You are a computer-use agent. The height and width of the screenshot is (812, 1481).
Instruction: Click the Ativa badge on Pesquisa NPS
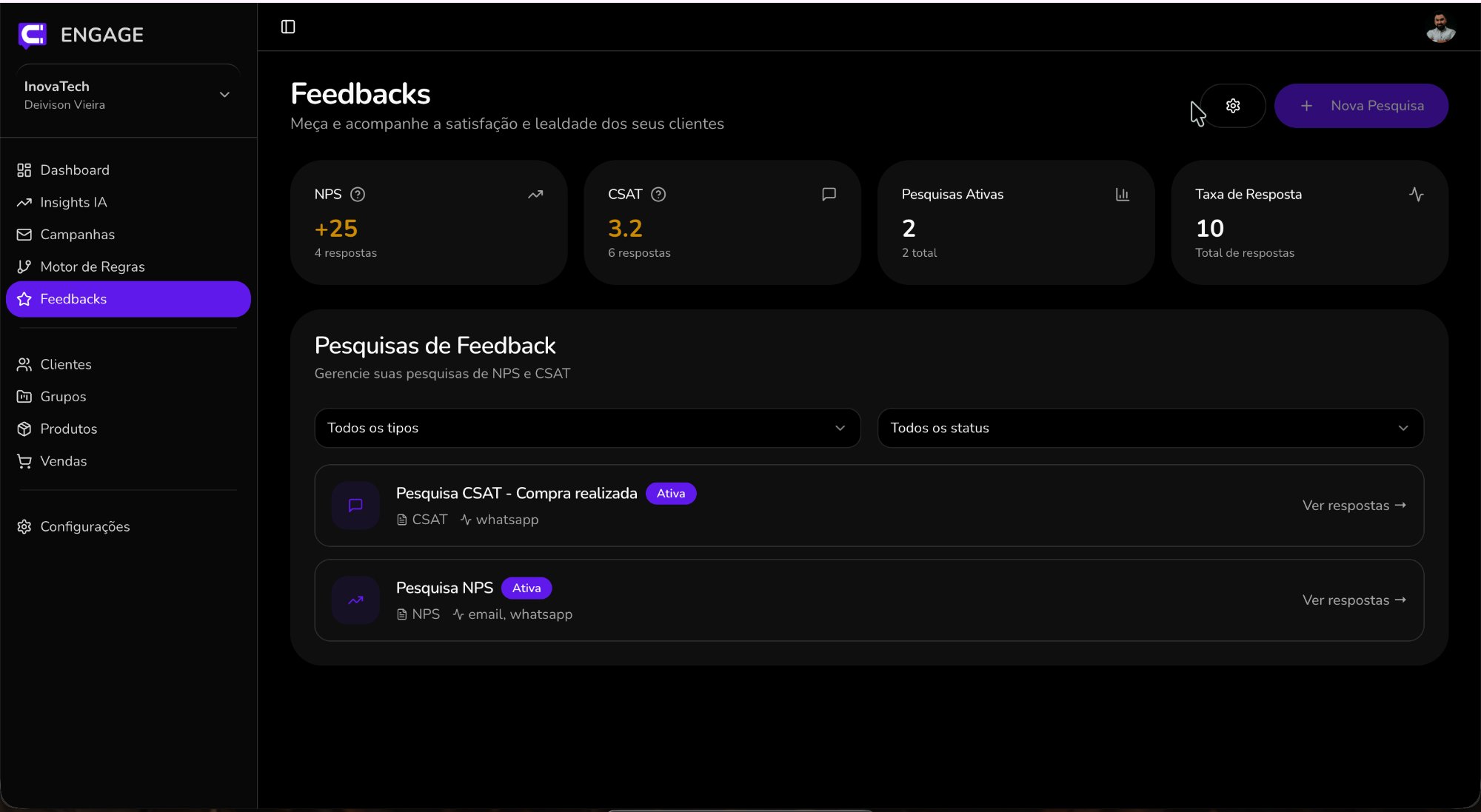[x=526, y=588]
